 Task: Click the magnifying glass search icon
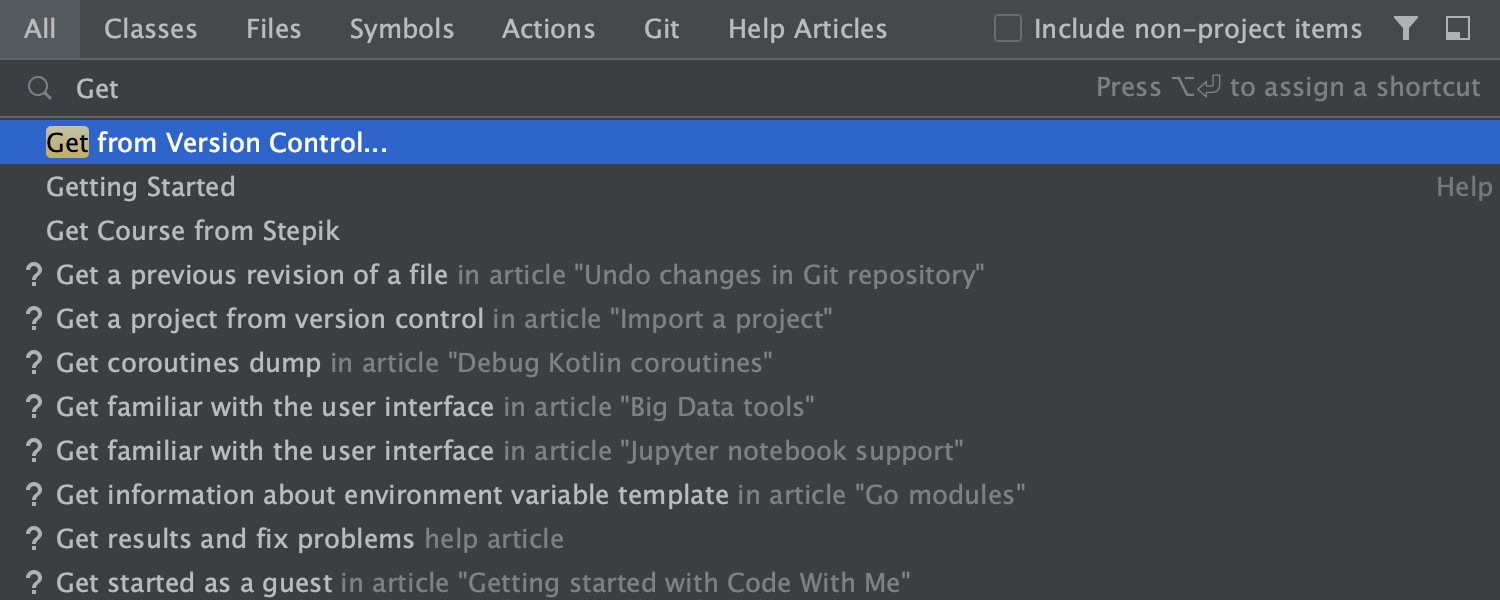[40, 89]
